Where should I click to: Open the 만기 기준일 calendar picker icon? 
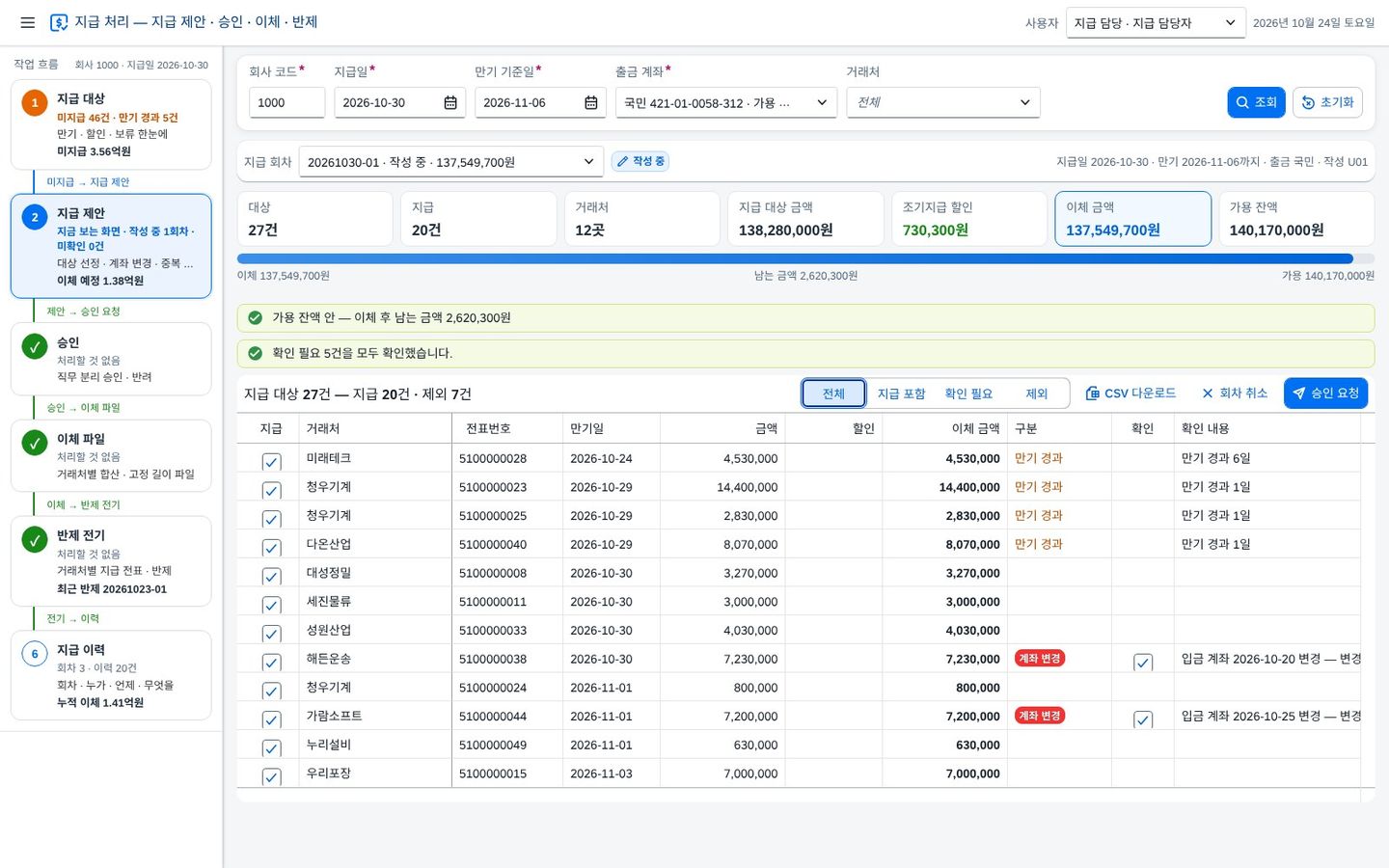click(x=591, y=102)
